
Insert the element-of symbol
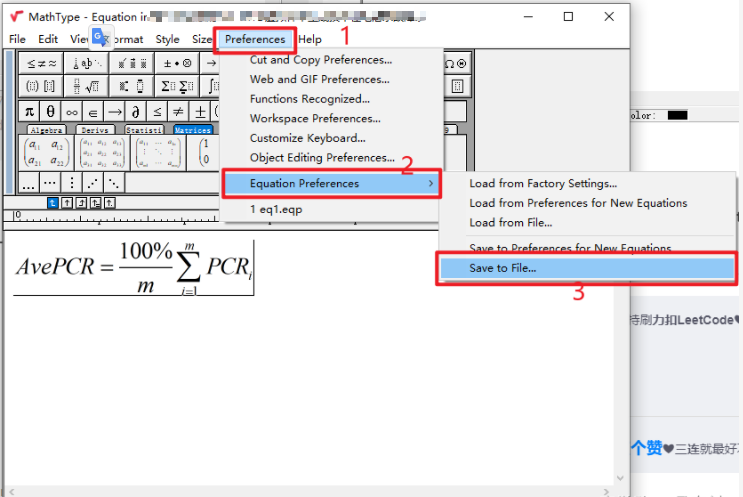(x=93, y=112)
